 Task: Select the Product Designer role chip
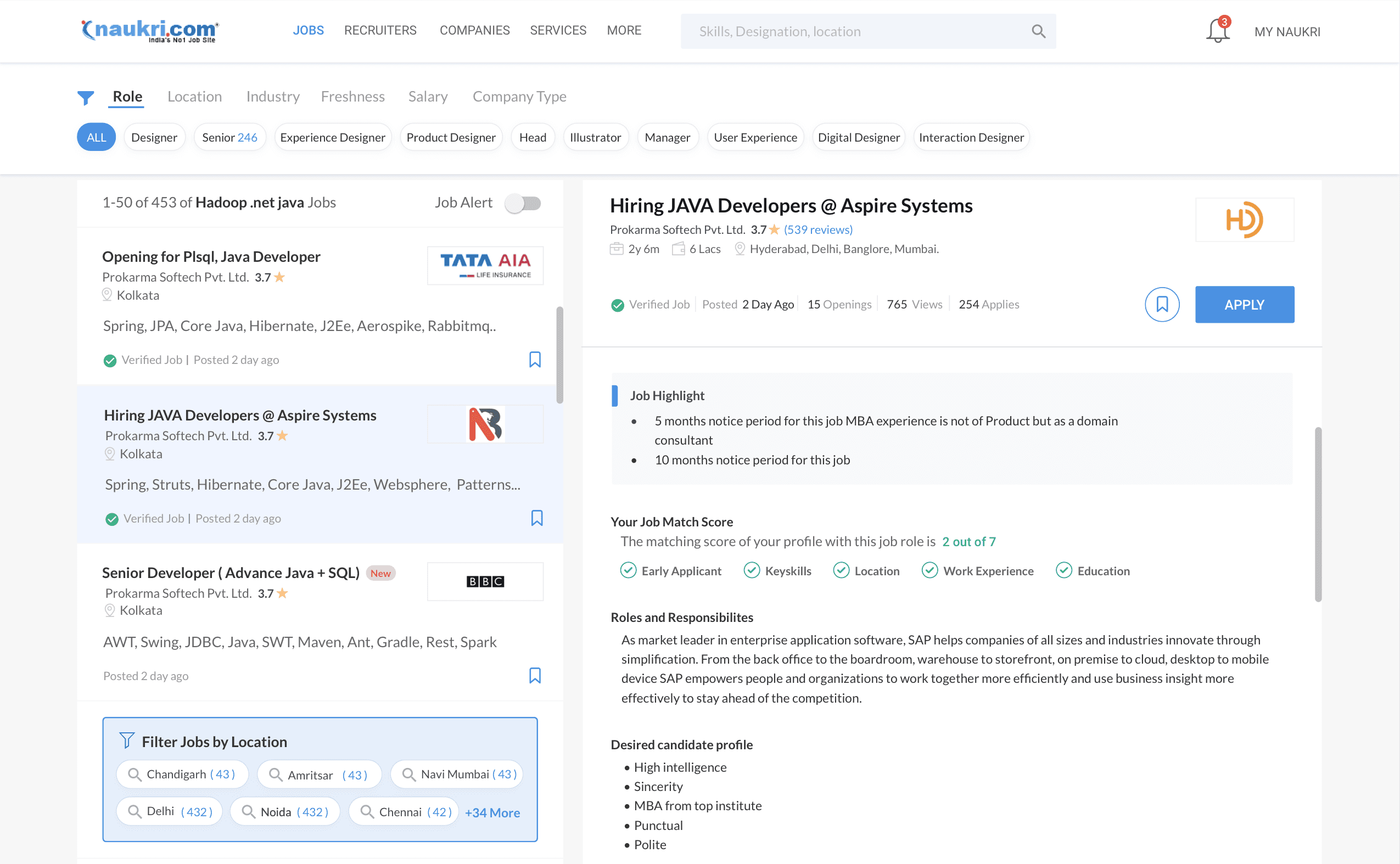pyautogui.click(x=450, y=137)
